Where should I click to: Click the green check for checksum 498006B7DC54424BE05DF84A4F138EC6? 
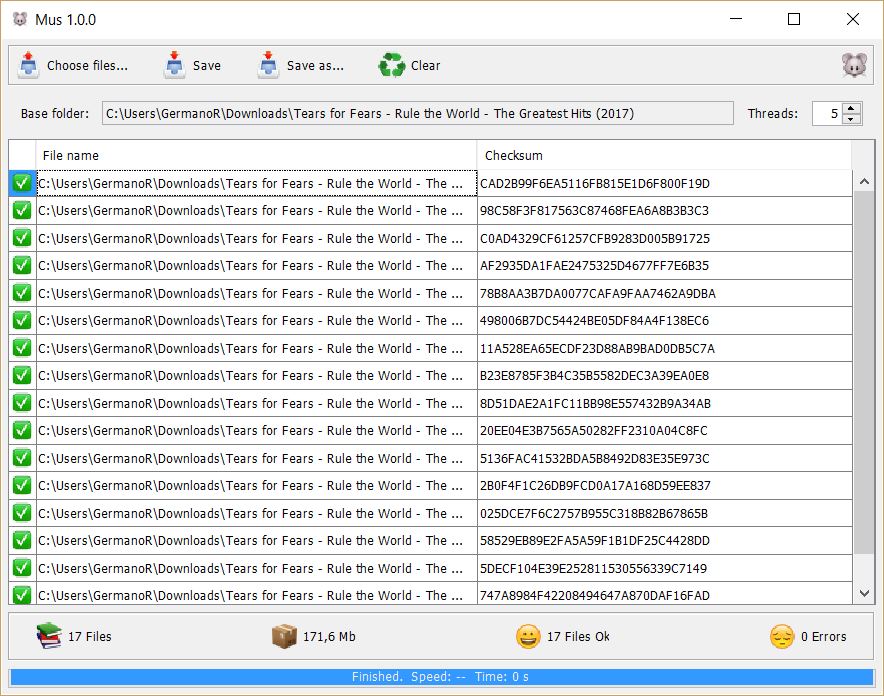click(x=22, y=321)
